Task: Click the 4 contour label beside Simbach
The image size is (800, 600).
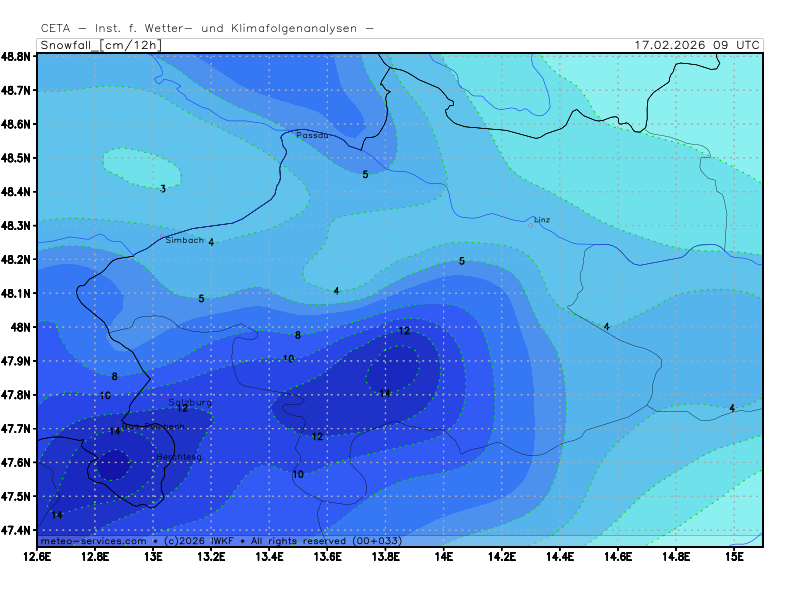Action: point(211,242)
